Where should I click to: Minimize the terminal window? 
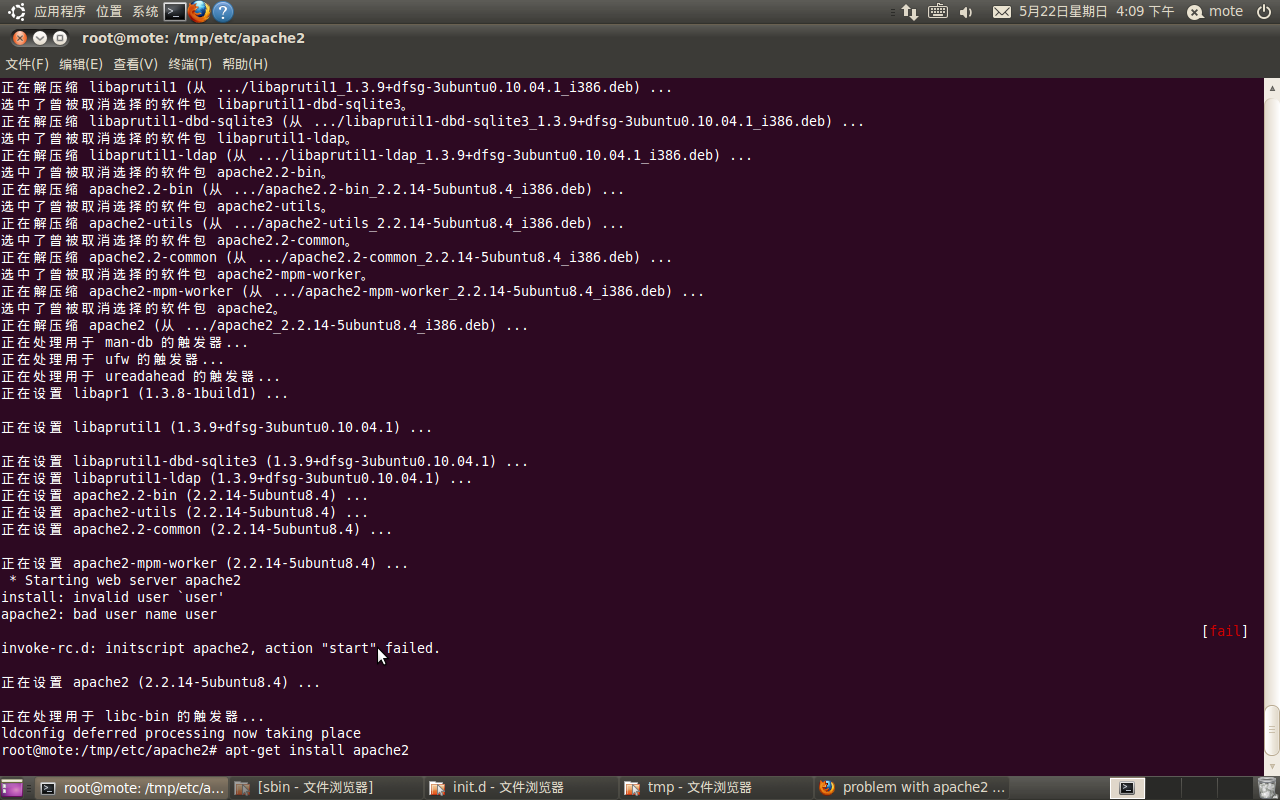click(40, 38)
